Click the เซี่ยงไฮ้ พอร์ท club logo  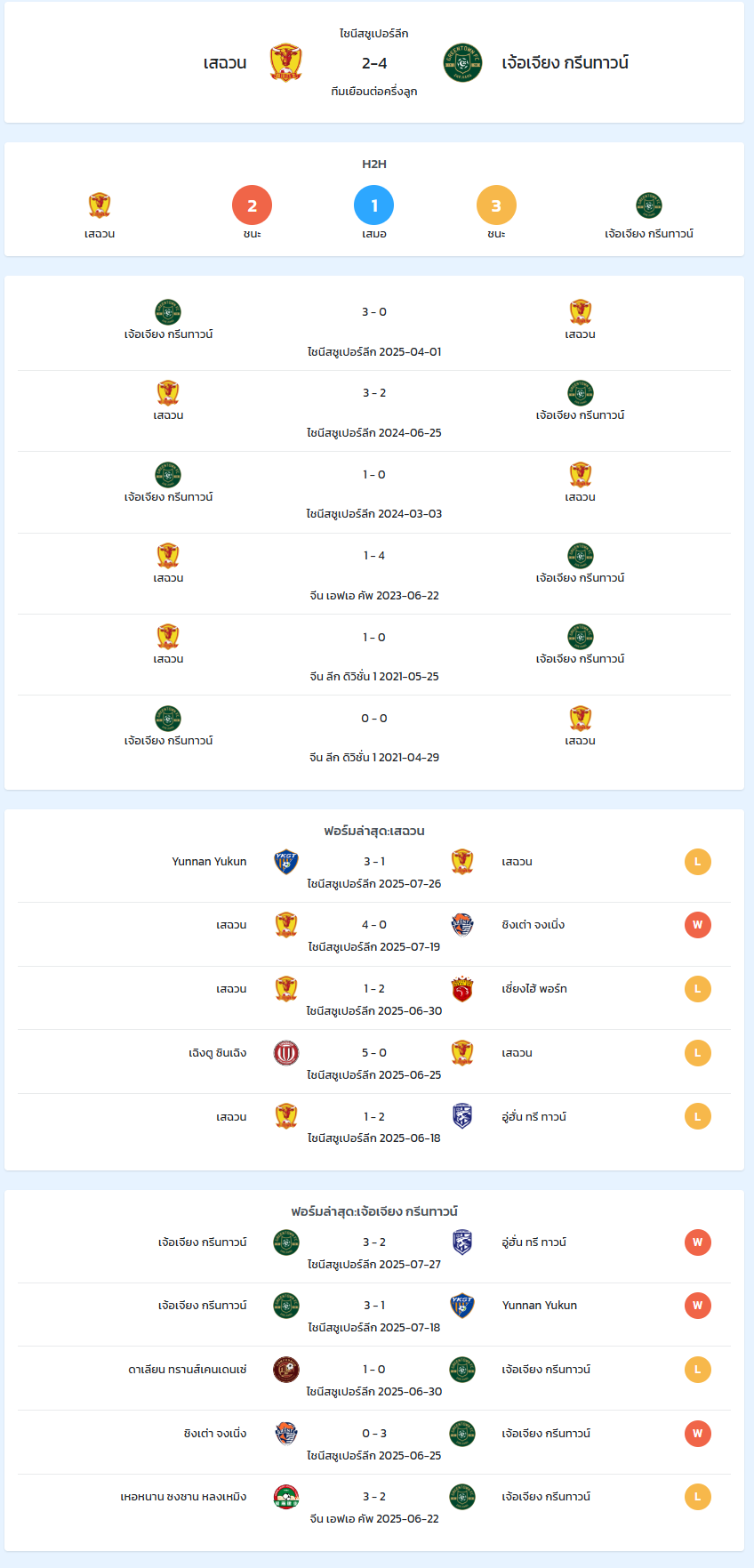(462, 989)
